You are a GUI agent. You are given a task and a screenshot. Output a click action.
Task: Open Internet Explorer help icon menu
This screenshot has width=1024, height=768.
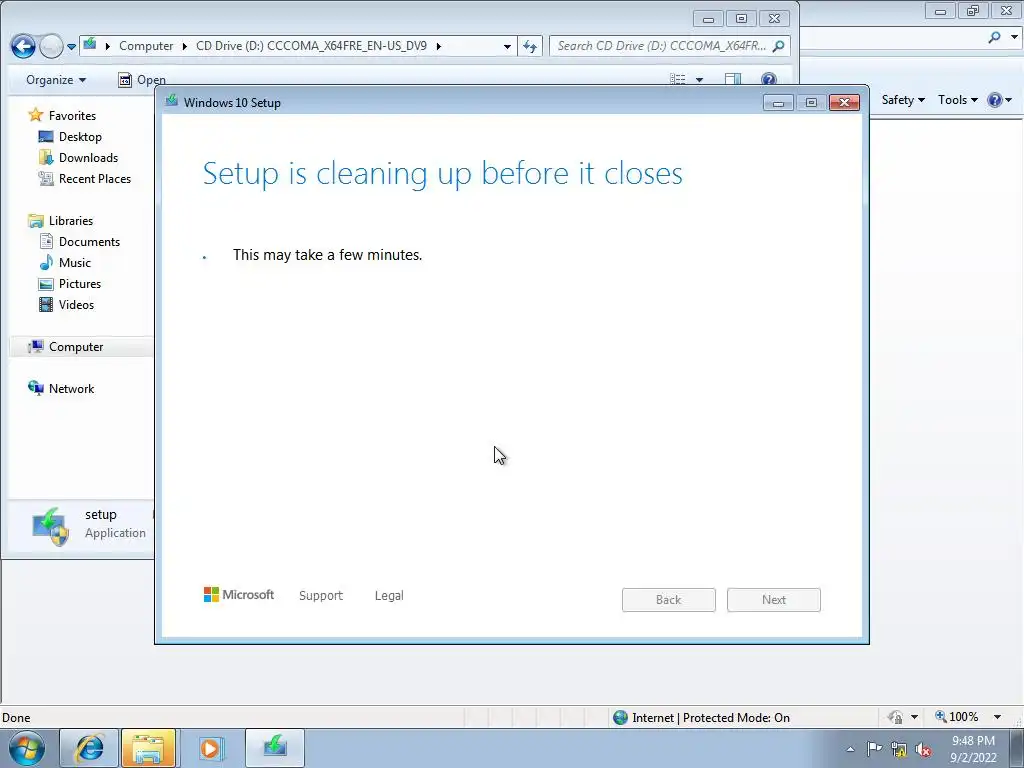point(999,100)
